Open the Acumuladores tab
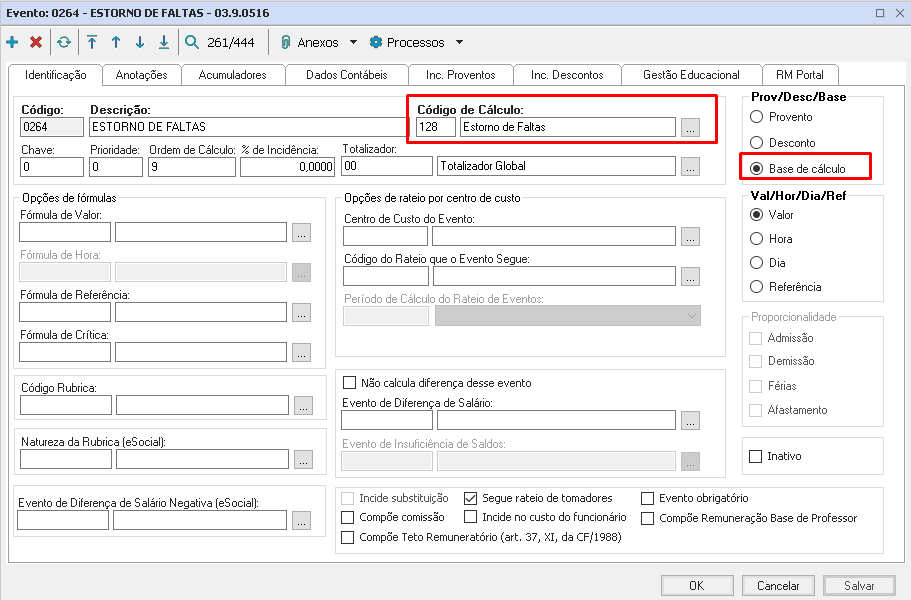911x600 pixels. click(x=232, y=75)
